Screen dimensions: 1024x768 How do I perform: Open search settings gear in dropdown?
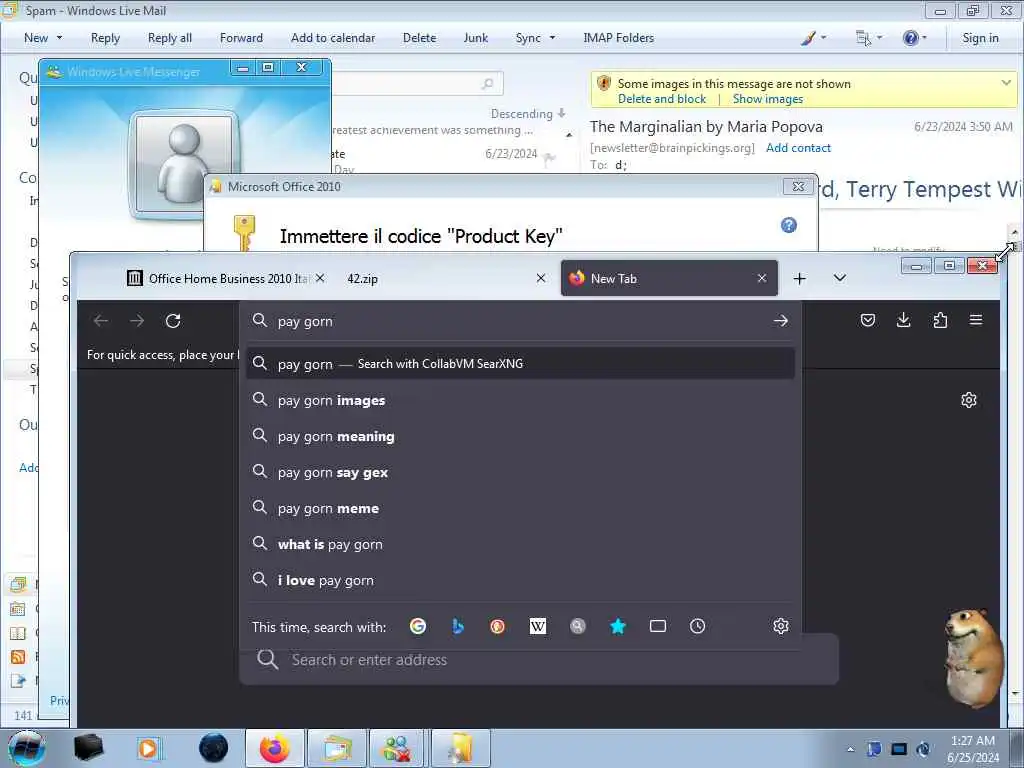pyautogui.click(x=780, y=626)
